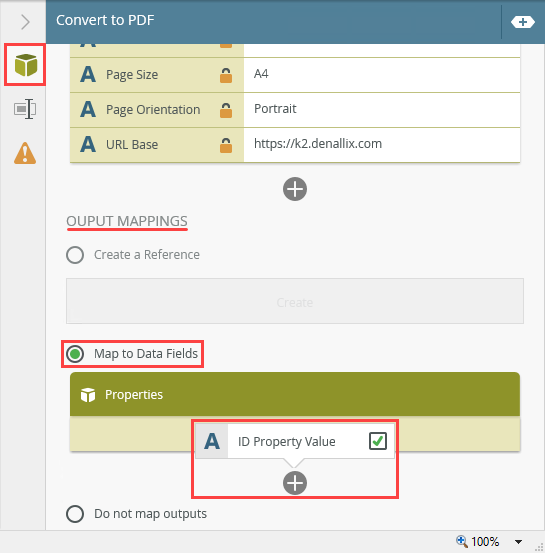Image resolution: width=545 pixels, height=553 pixels.
Task: Open the Properties tab with text cursor icon
Action: (x=25, y=109)
